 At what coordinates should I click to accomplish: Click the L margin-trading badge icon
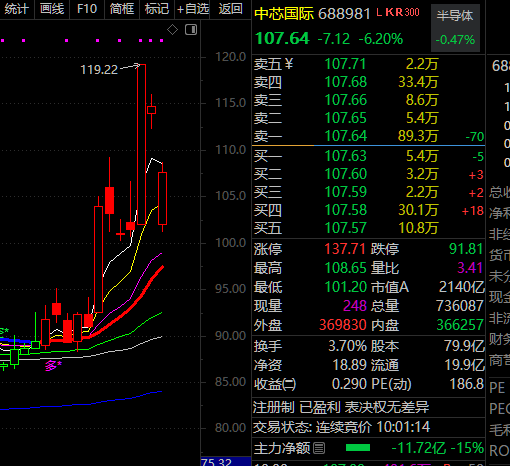(x=379, y=12)
